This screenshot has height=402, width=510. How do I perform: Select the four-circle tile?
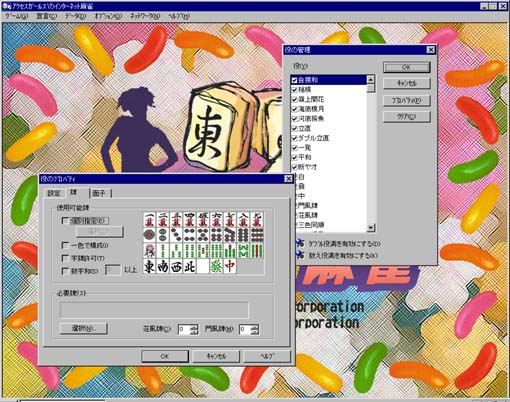[x=190, y=235]
